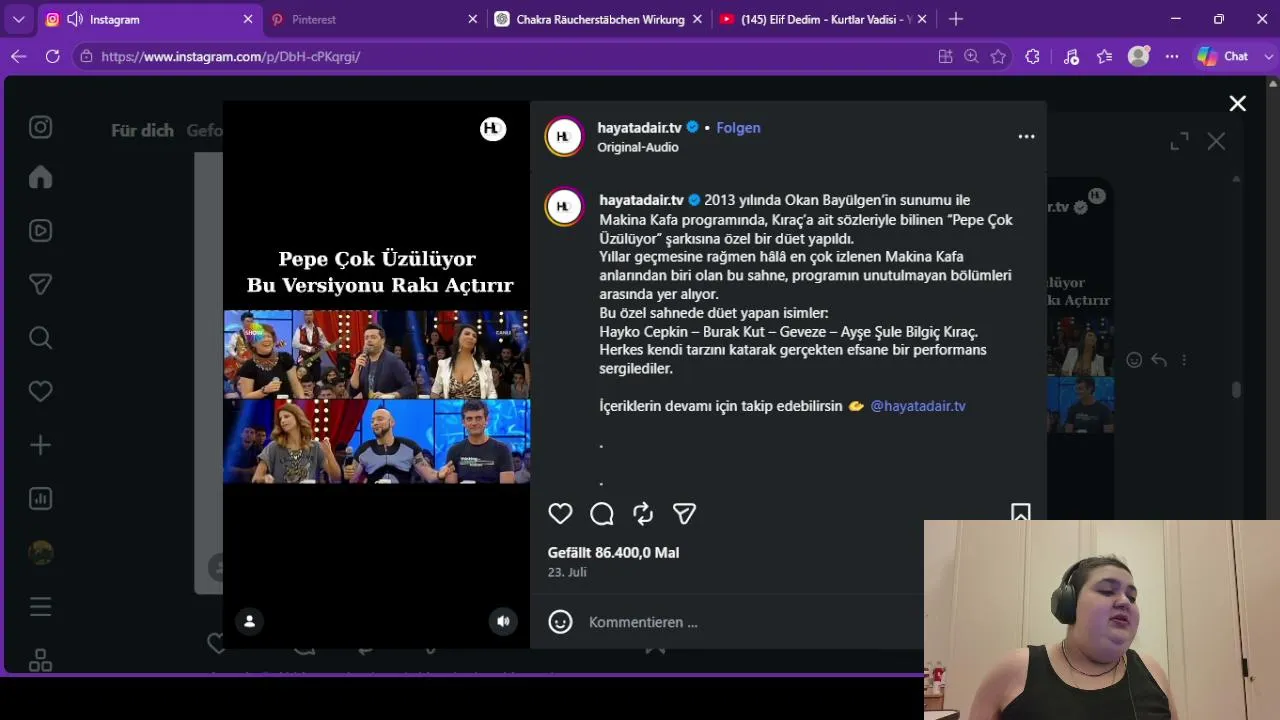Open the tab actions dropdown menu
Viewport: 1280px width, 720px height.
point(18,19)
